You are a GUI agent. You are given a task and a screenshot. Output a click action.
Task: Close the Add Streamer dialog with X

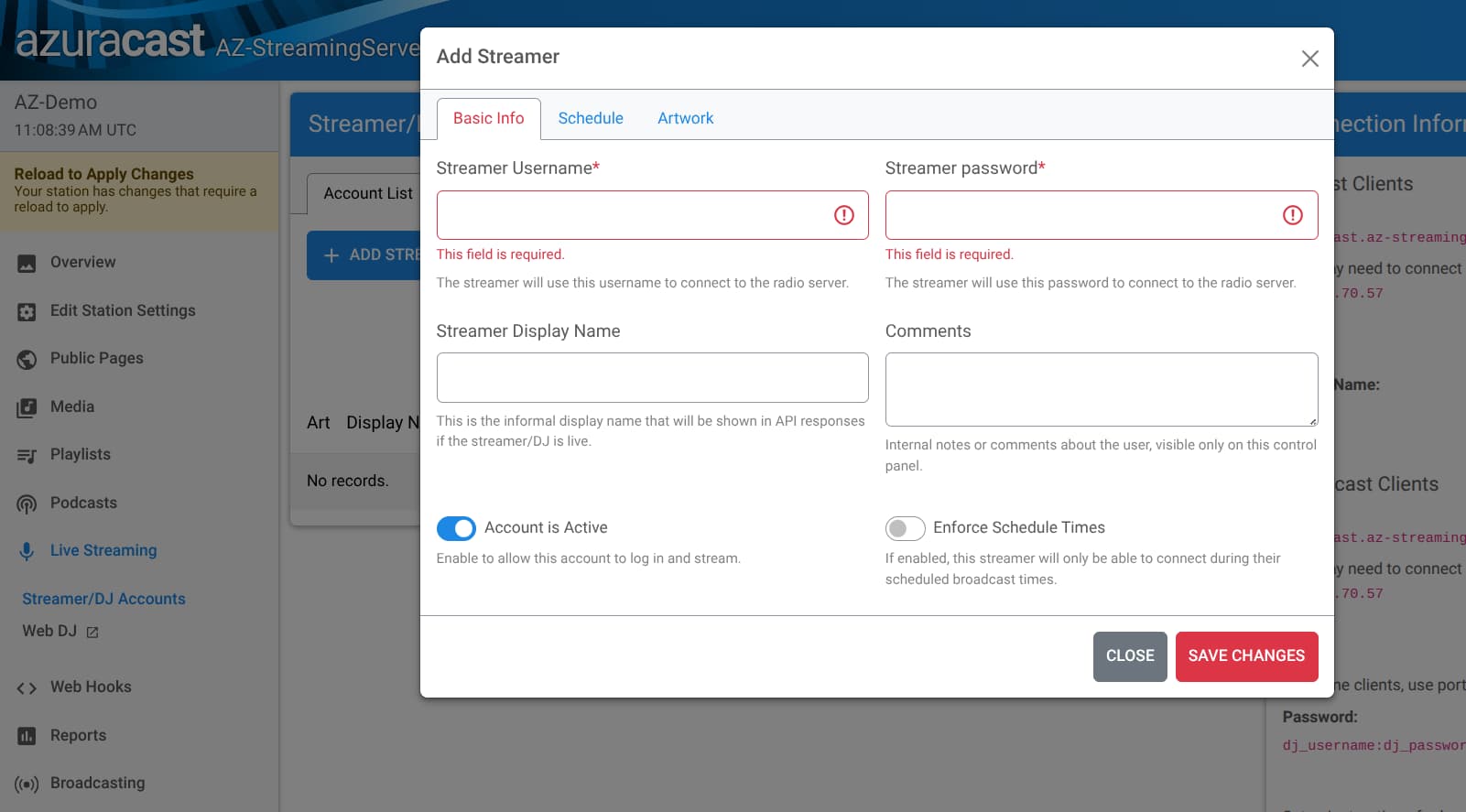(1309, 59)
